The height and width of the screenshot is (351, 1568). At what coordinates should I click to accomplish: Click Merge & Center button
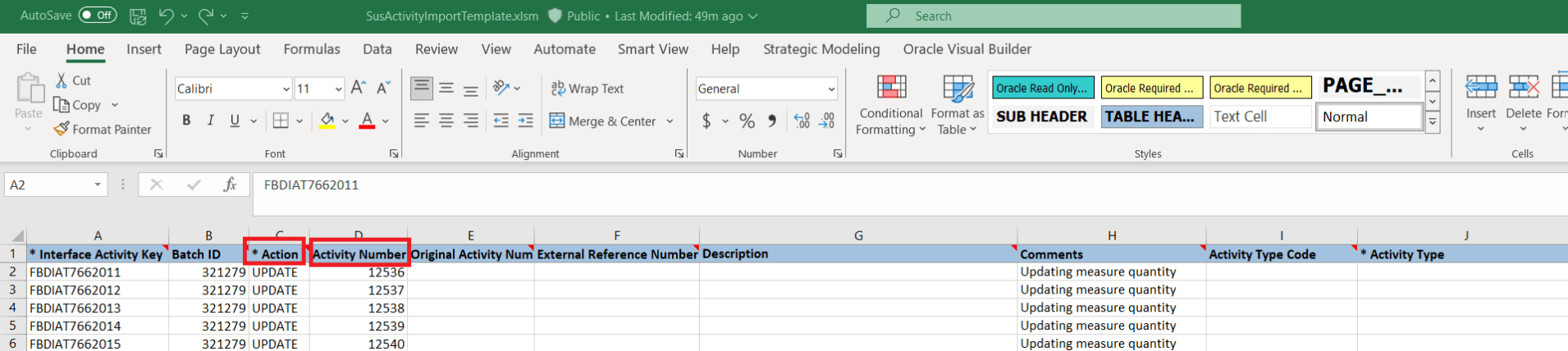pos(602,121)
